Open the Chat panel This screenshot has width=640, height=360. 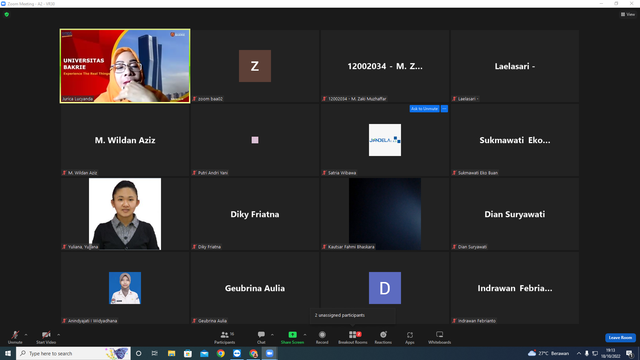click(x=261, y=337)
